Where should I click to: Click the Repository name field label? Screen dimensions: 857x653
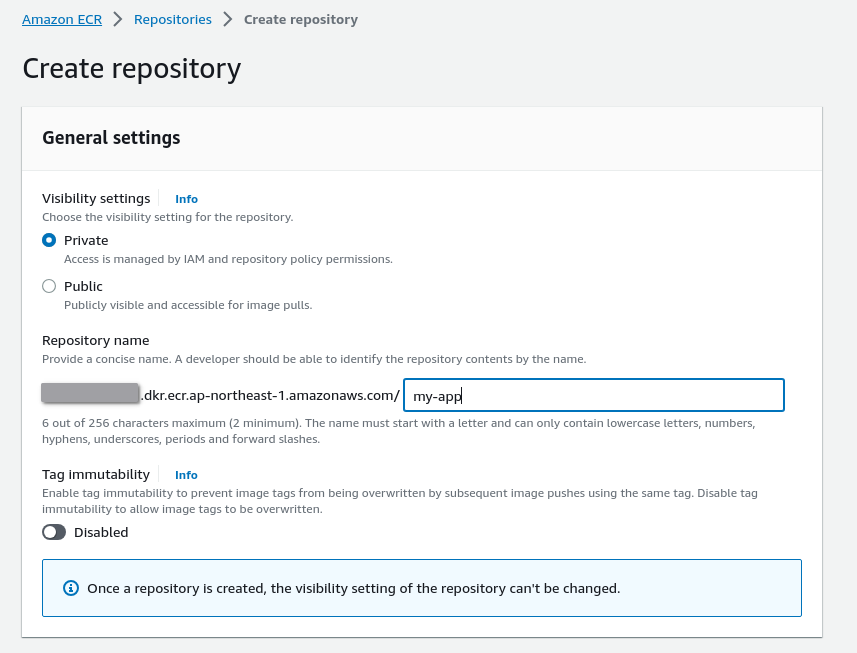tap(95, 341)
